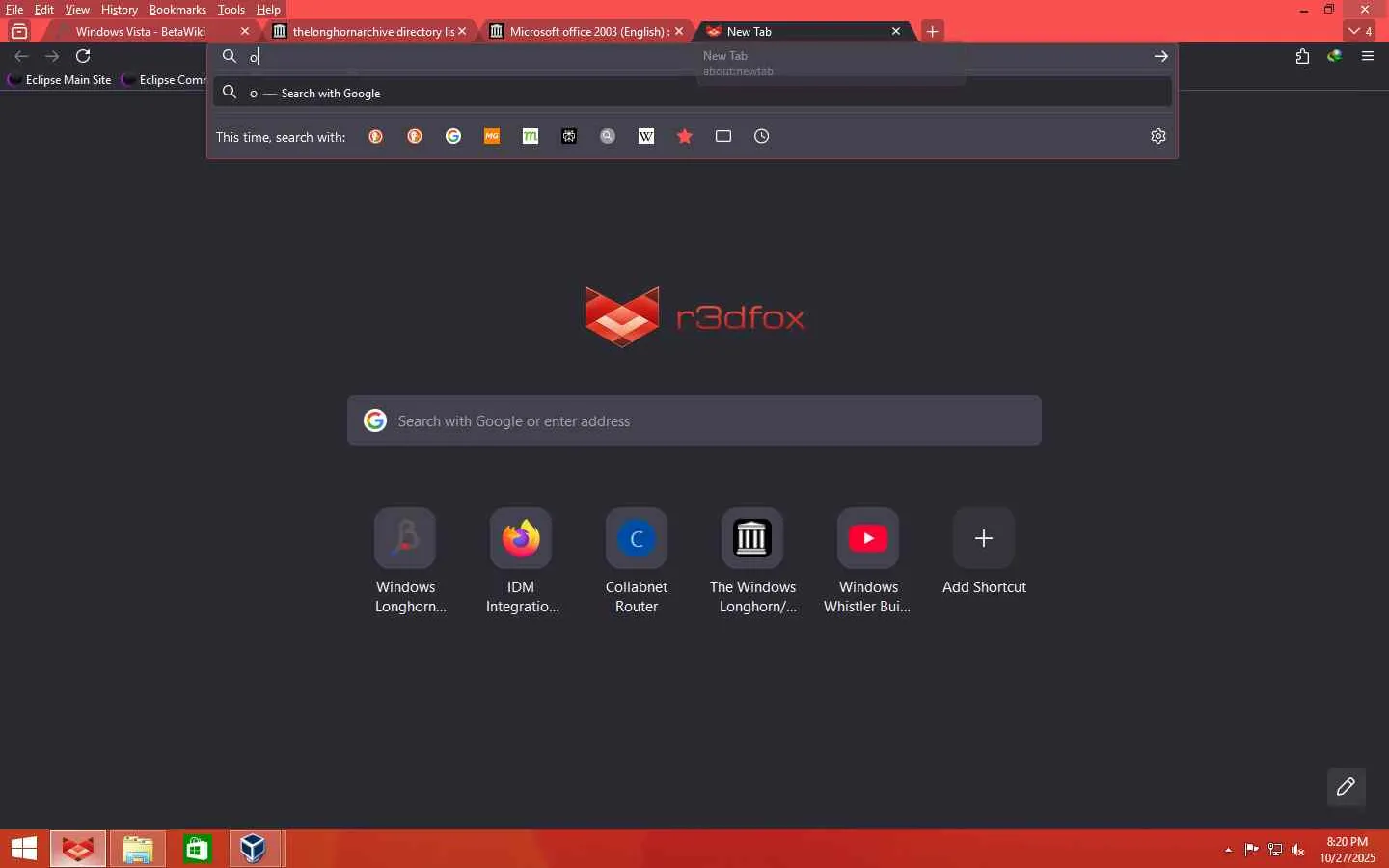
Task: Open the cut-off Eclipse Comm bookmark
Action: 164,80
